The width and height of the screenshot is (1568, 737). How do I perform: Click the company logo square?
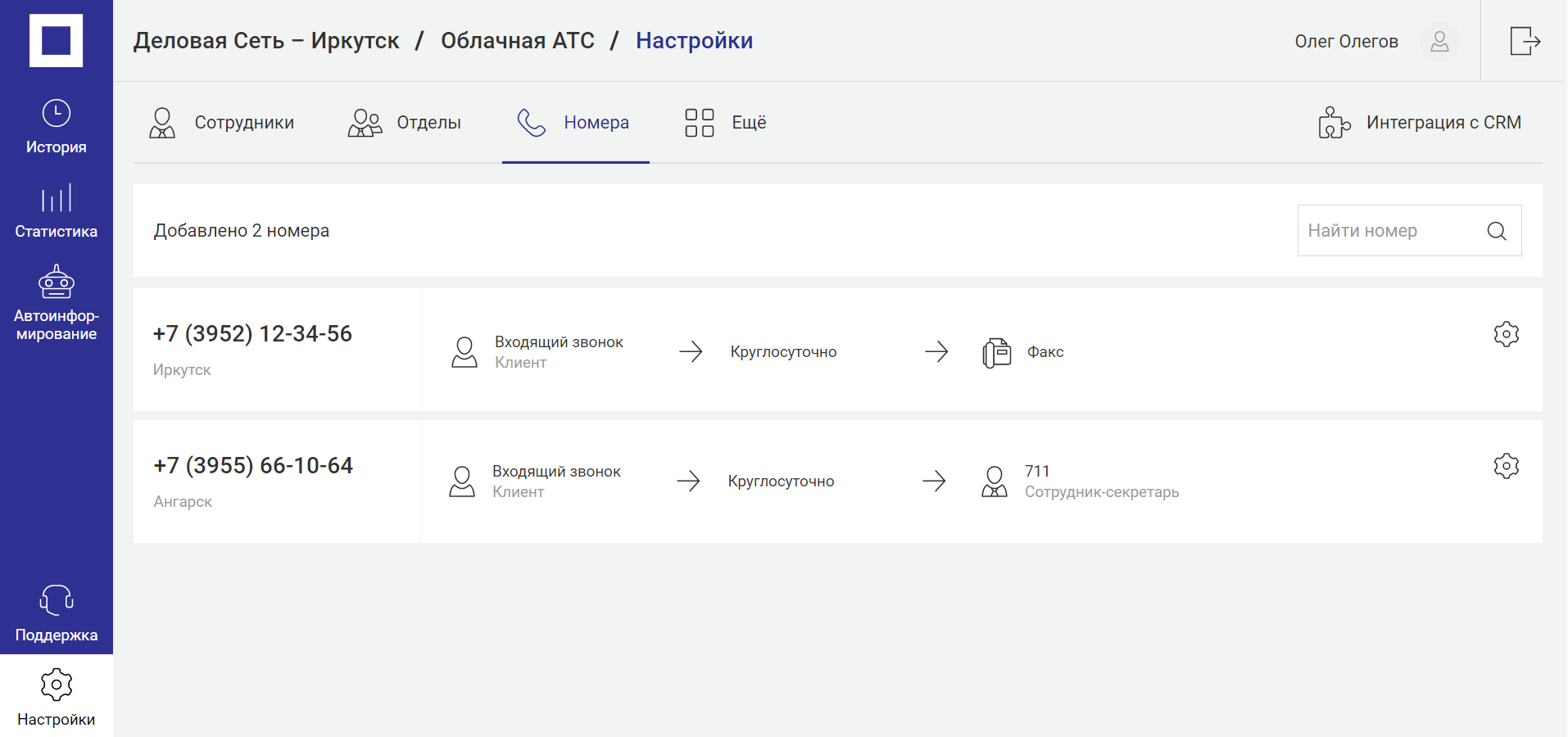(56, 40)
